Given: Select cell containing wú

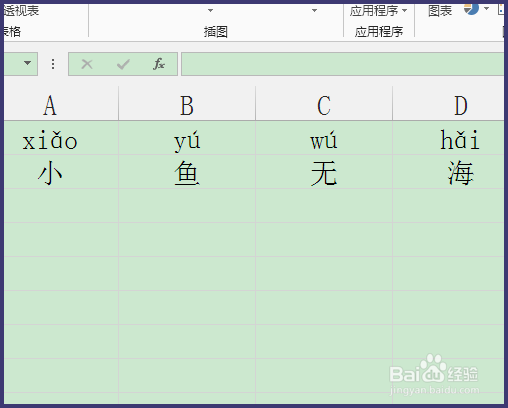Looking at the screenshot, I should click(324, 138).
